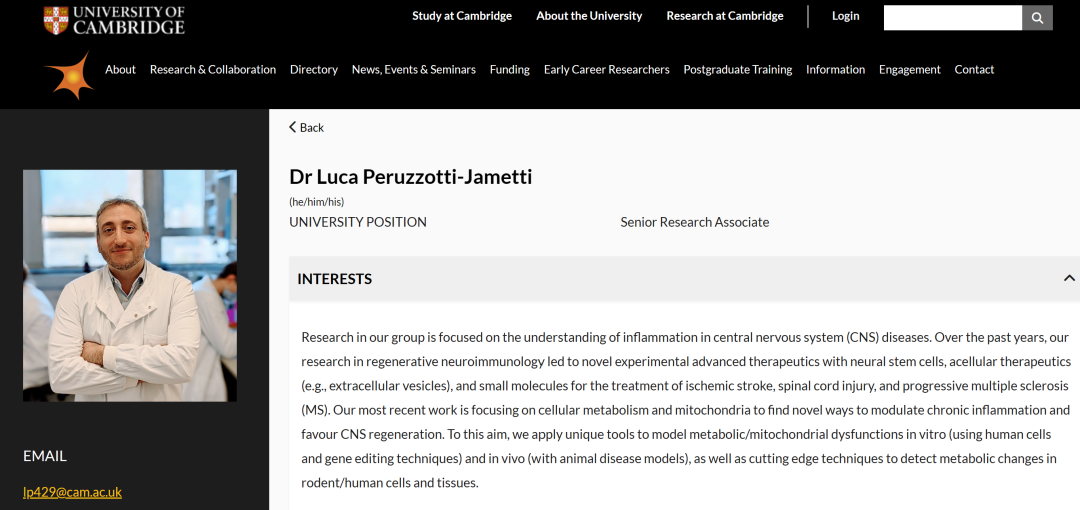Select Directory in the navigation bar
The image size is (1080, 510).
(x=314, y=70)
